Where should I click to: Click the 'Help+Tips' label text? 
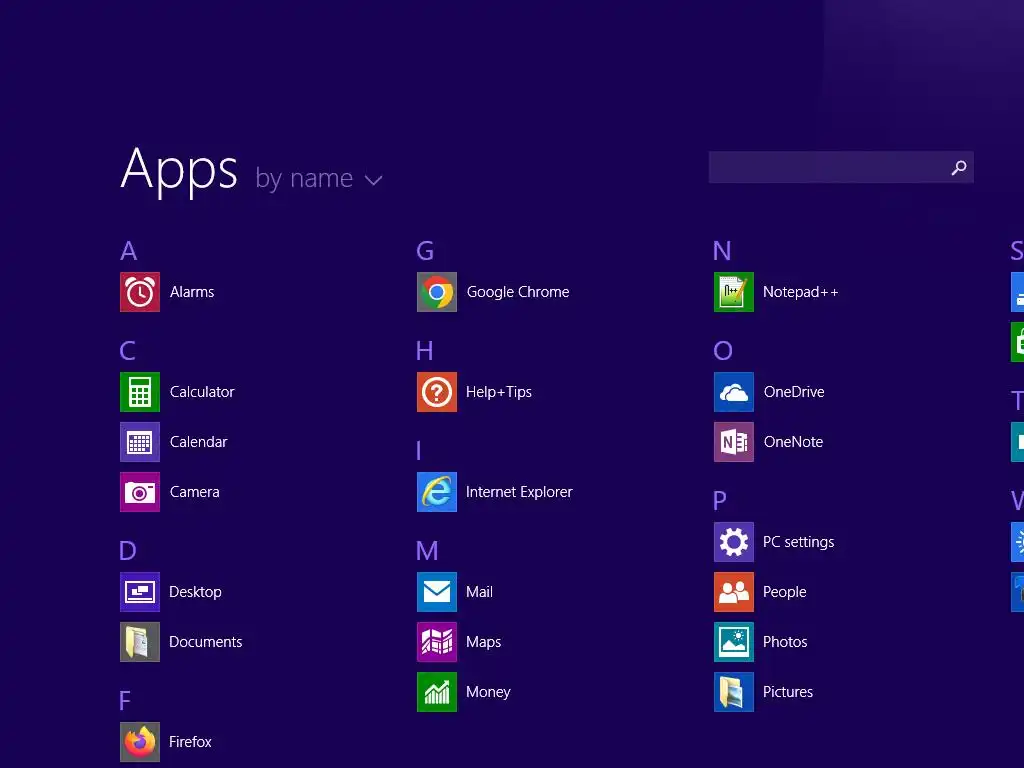point(499,392)
